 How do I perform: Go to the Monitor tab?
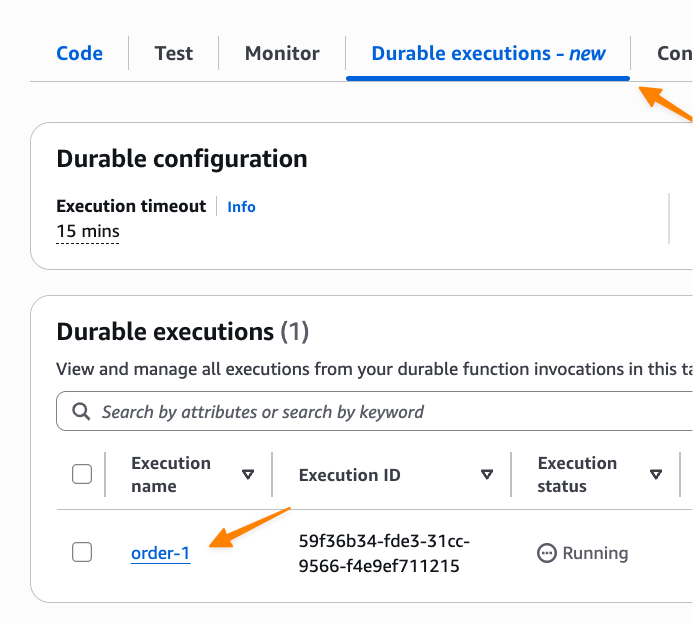[x=282, y=53]
